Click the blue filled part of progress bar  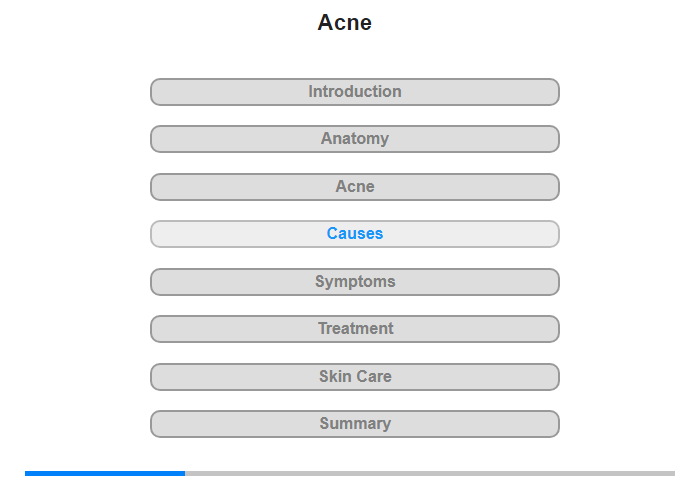(105, 473)
